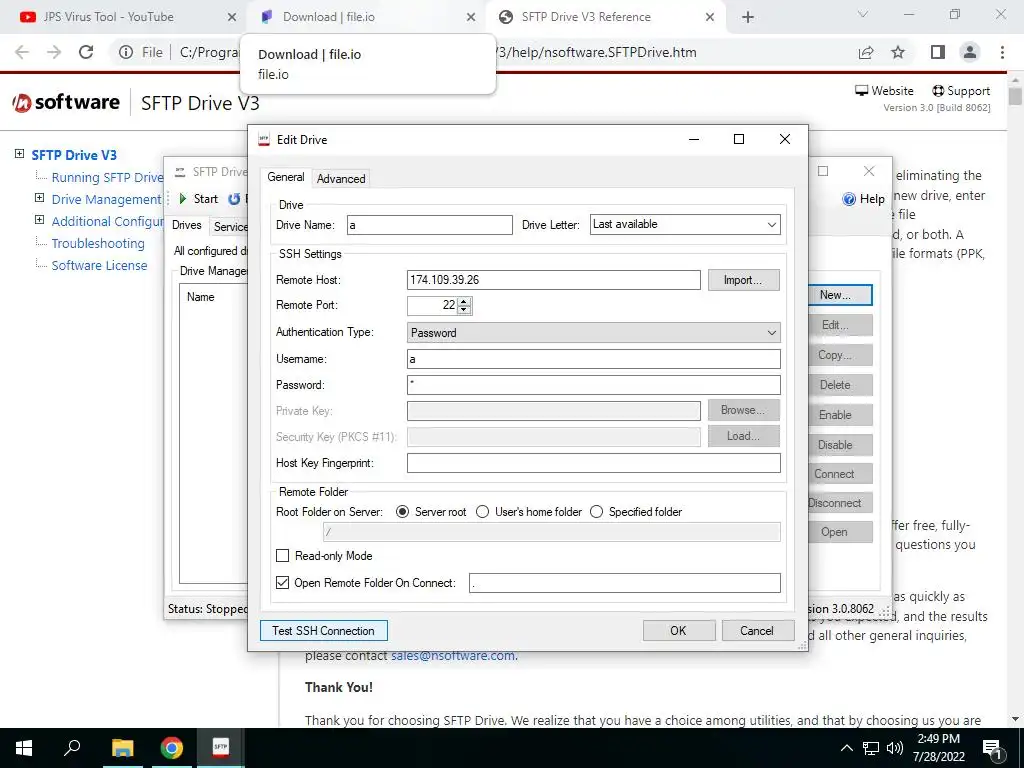Select the Drives tab in SFTP Drive window

[x=187, y=225]
